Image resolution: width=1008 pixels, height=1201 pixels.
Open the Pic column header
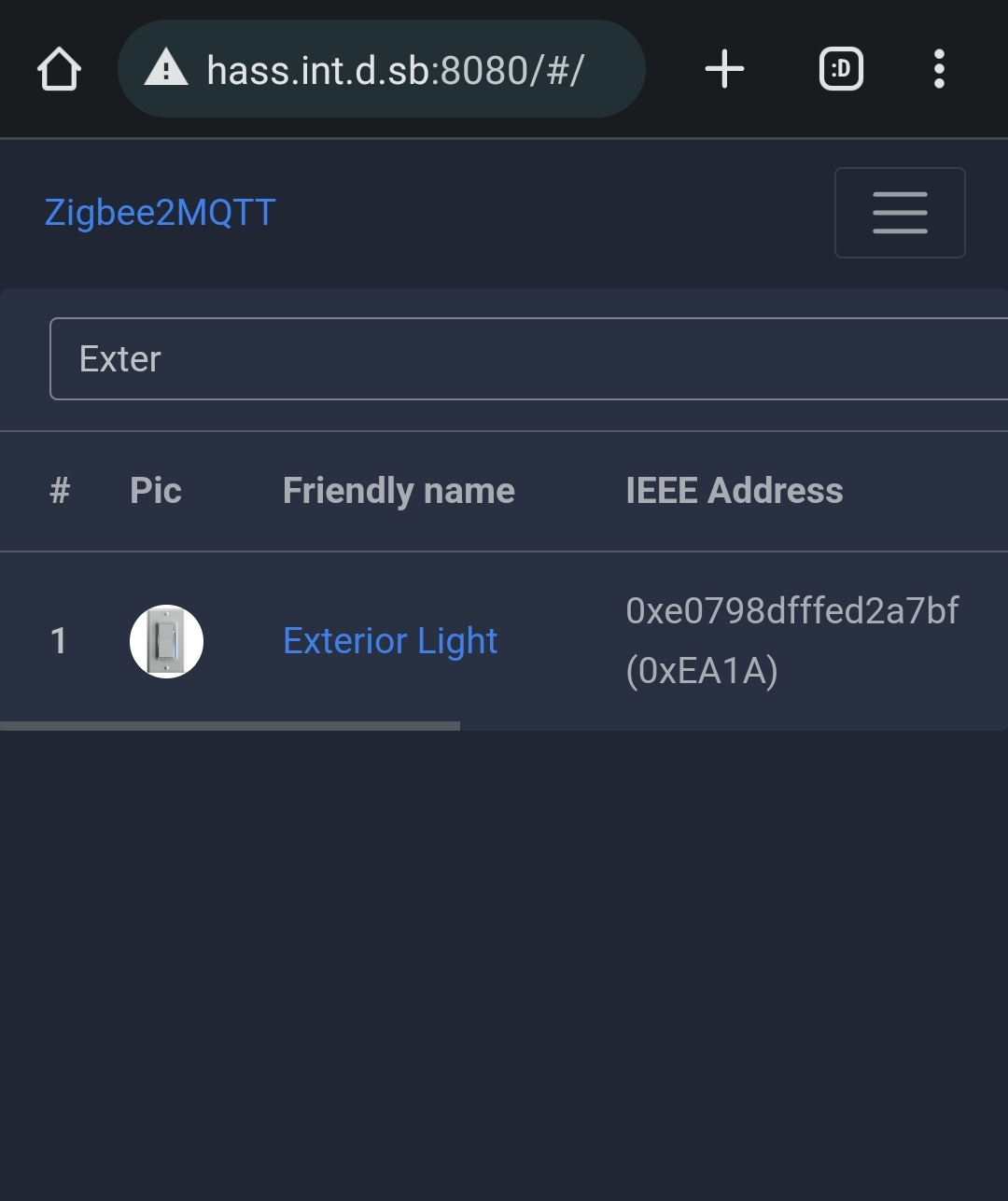(155, 490)
